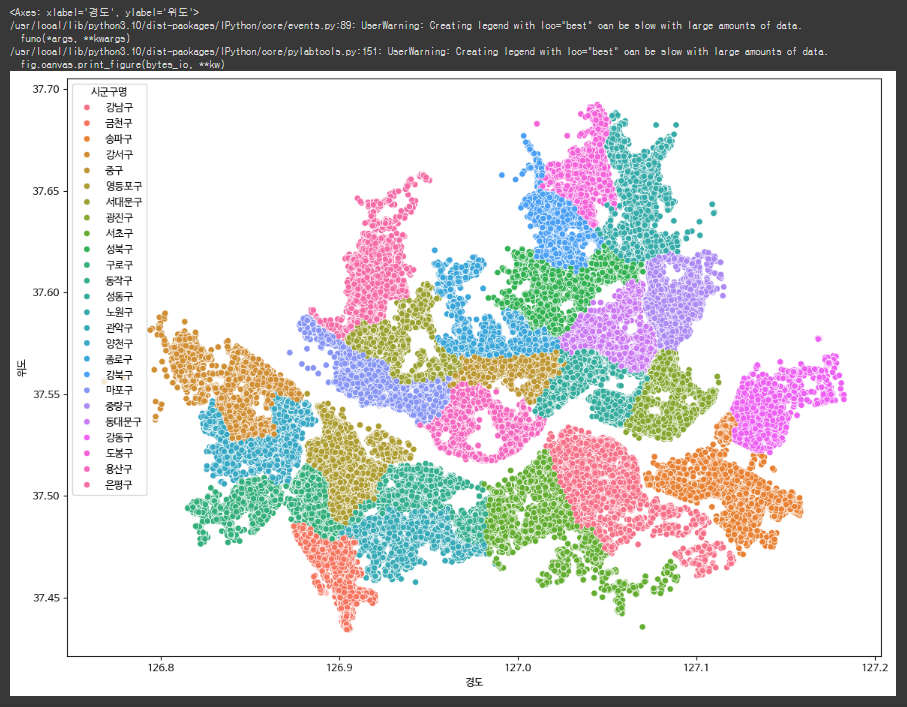The height and width of the screenshot is (707, 907).
Task: Select the 구로구 legend label
Action: point(119,265)
